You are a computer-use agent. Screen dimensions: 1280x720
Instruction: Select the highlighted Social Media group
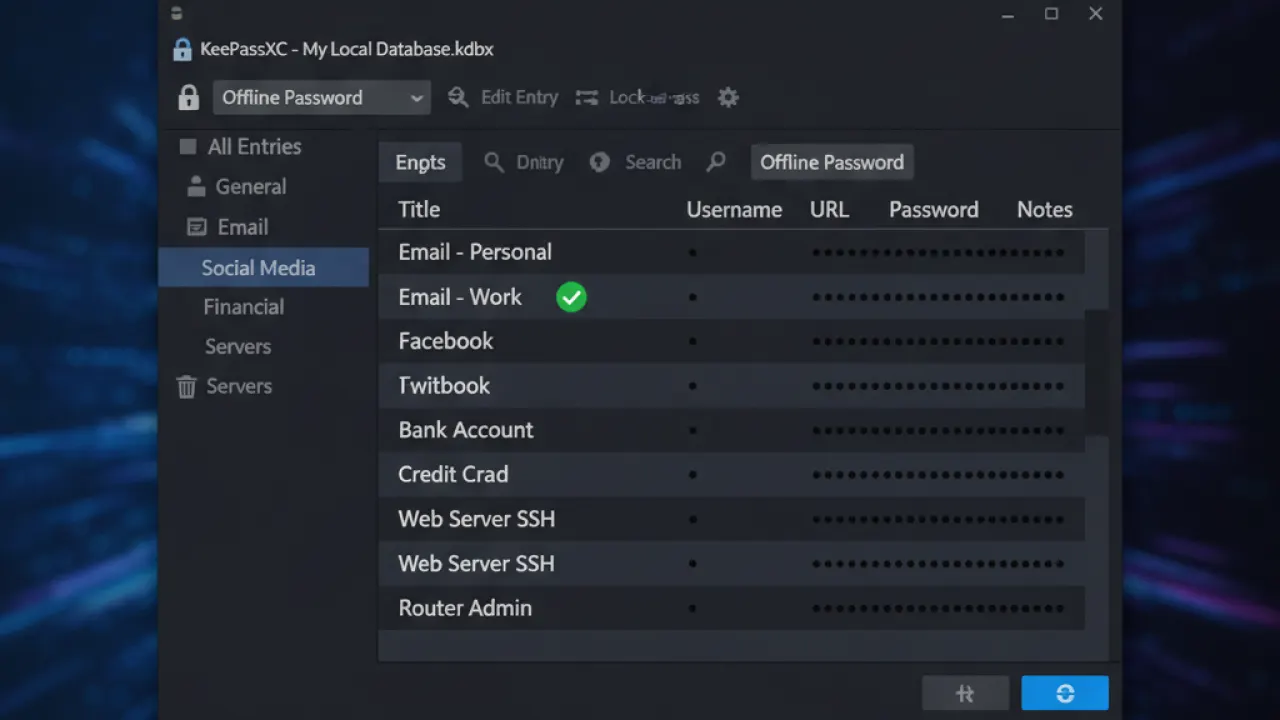pos(264,267)
